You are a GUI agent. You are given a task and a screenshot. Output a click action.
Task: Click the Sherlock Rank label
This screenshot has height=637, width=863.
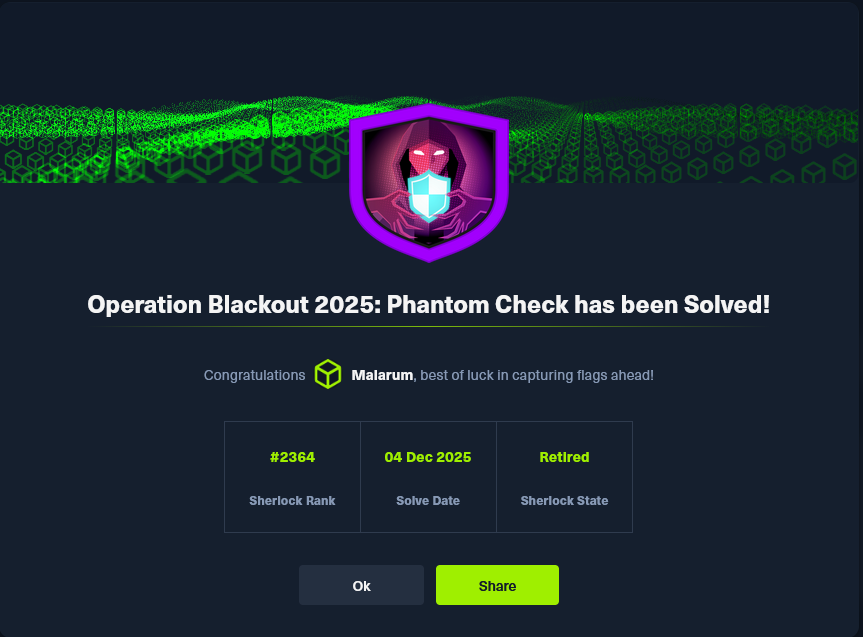[x=292, y=500]
